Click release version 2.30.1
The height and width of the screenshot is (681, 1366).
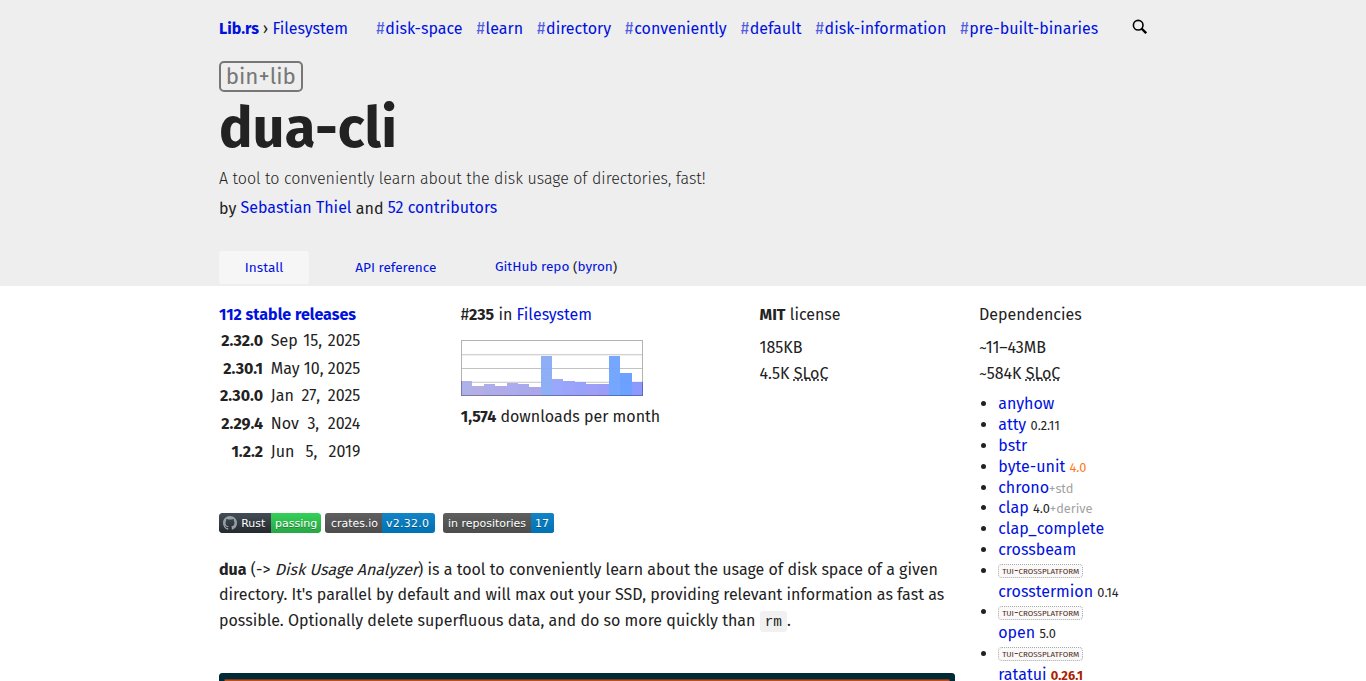[x=242, y=368]
